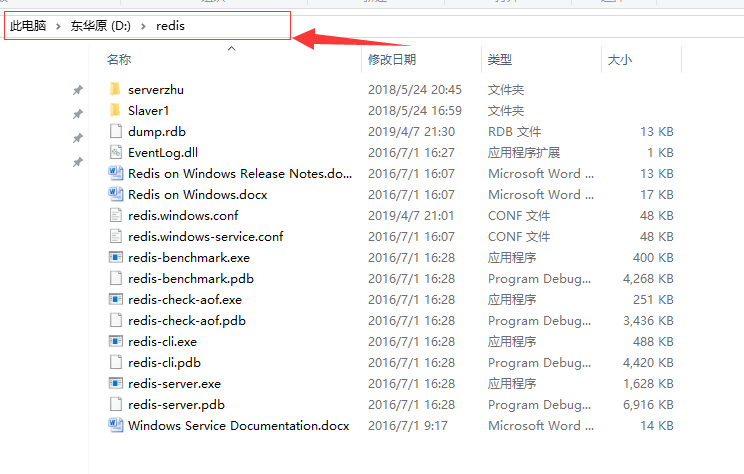Click the 1,628 KB size value
The width and height of the screenshot is (744, 474).
pos(648,383)
